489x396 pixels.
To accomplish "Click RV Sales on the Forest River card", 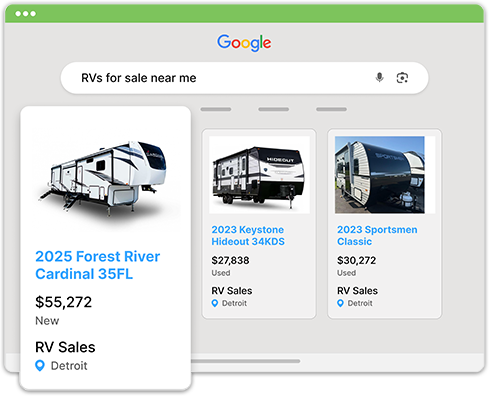I will 65,347.
